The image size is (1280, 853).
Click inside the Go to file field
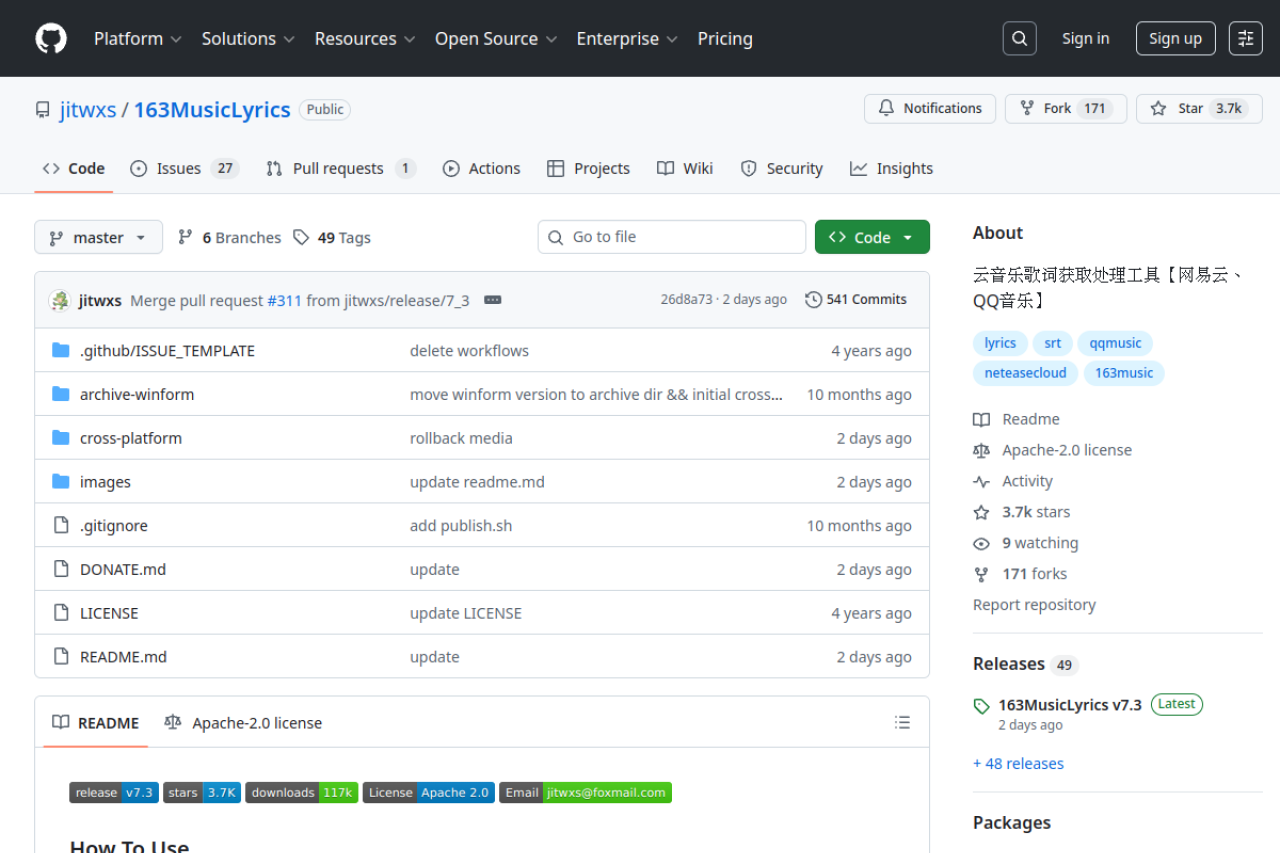coord(671,237)
